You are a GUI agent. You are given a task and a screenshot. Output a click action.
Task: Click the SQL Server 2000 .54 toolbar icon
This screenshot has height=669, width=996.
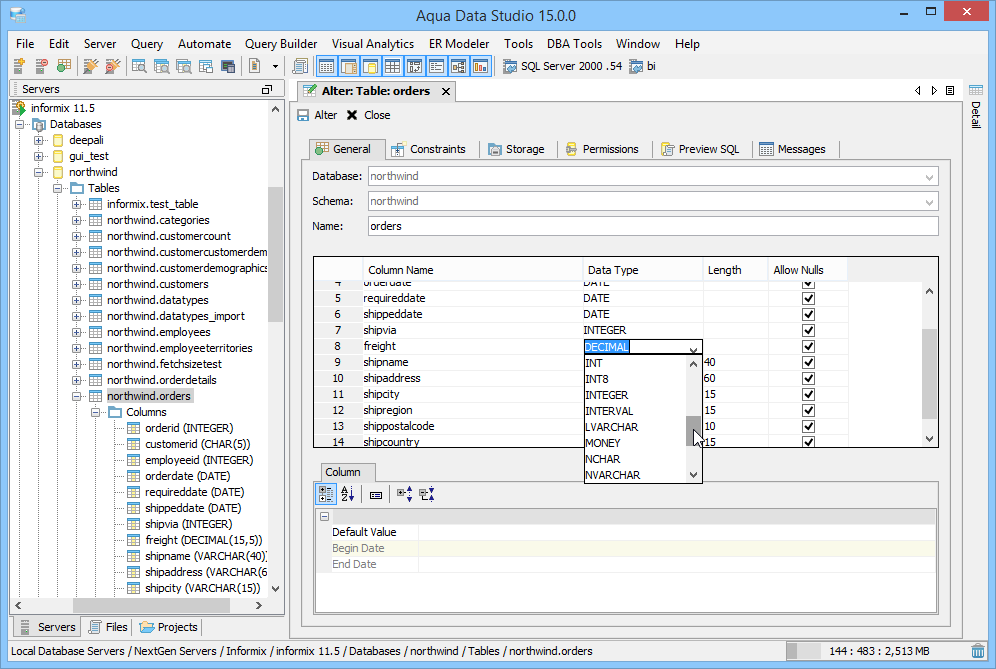(510, 67)
